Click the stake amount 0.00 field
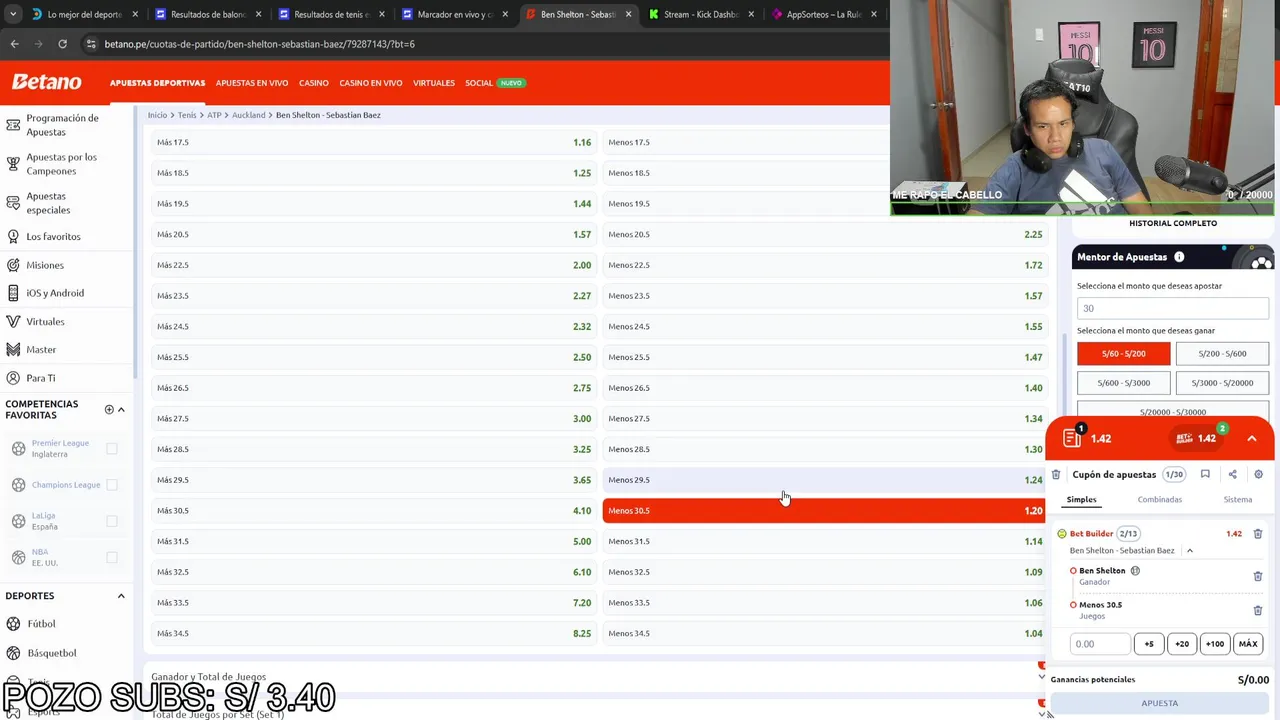This screenshot has width=1280, height=720. coord(1100,644)
